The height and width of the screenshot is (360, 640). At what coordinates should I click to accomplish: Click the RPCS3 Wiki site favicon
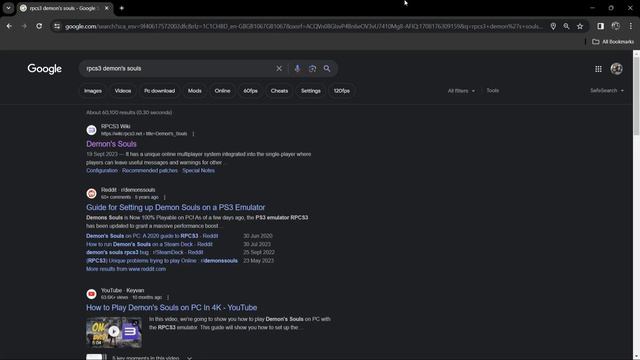coord(91,130)
